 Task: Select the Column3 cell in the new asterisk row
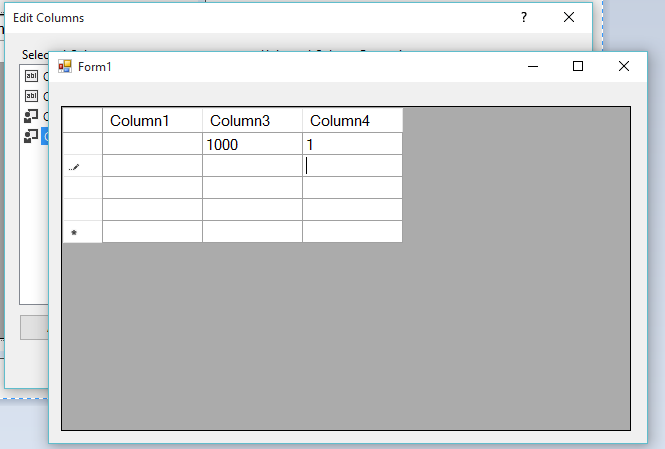click(x=252, y=232)
